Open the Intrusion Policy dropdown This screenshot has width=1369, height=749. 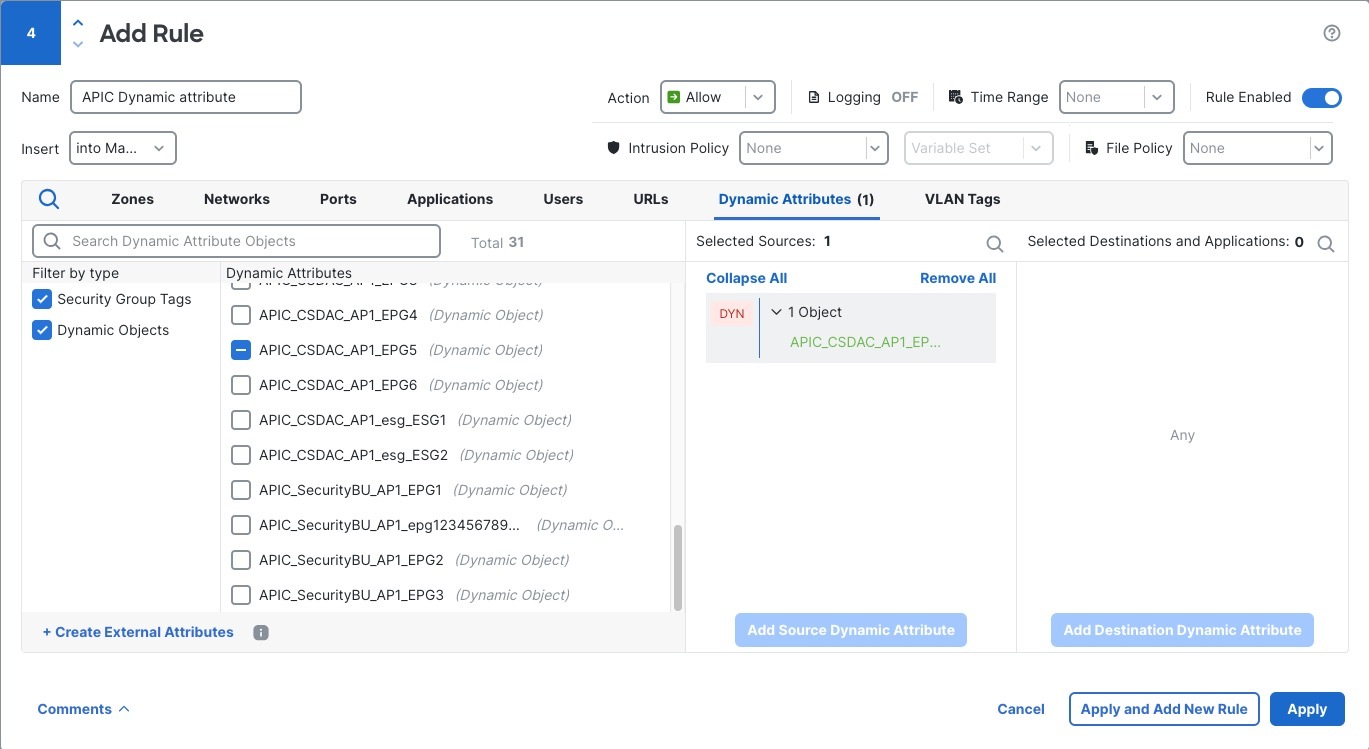coord(813,148)
